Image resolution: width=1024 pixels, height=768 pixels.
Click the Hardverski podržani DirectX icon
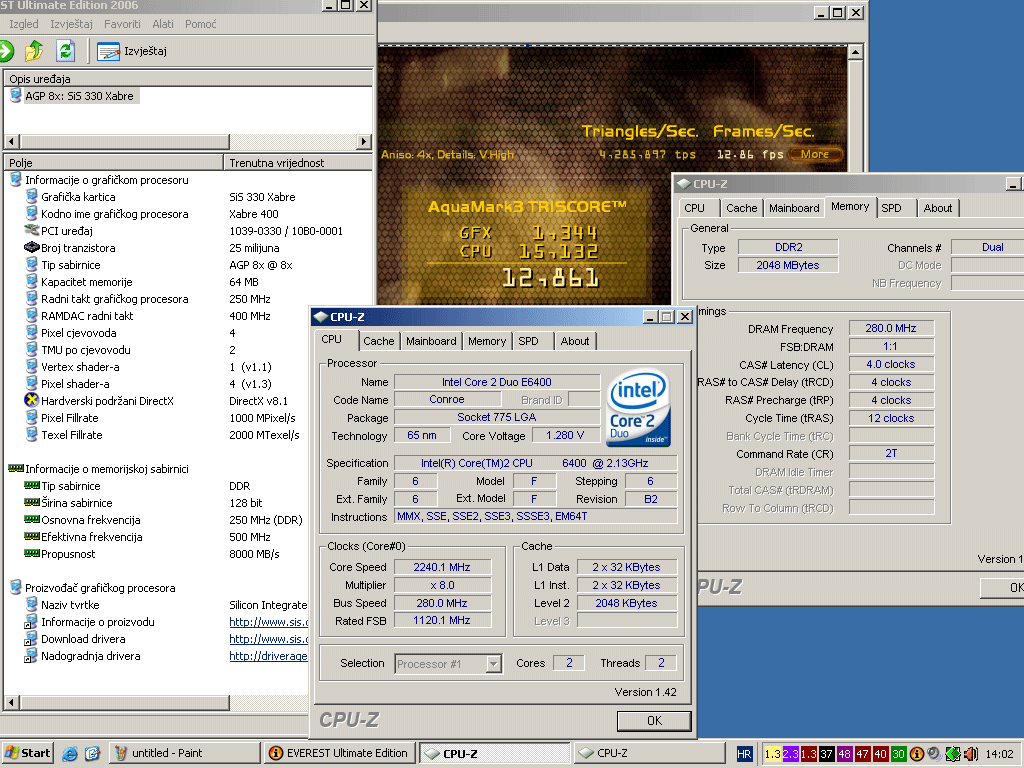click(x=31, y=400)
